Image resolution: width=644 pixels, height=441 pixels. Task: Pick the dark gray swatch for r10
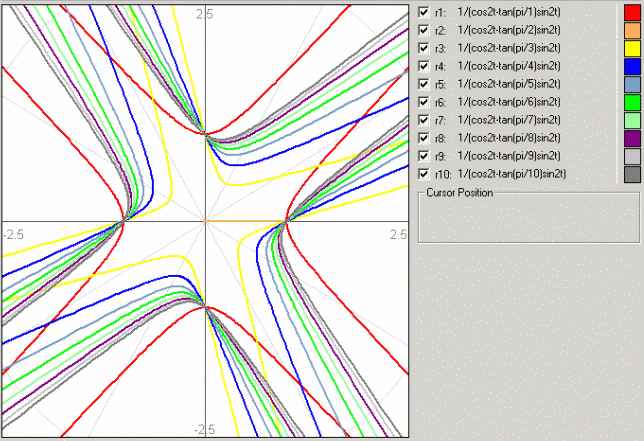(632, 174)
